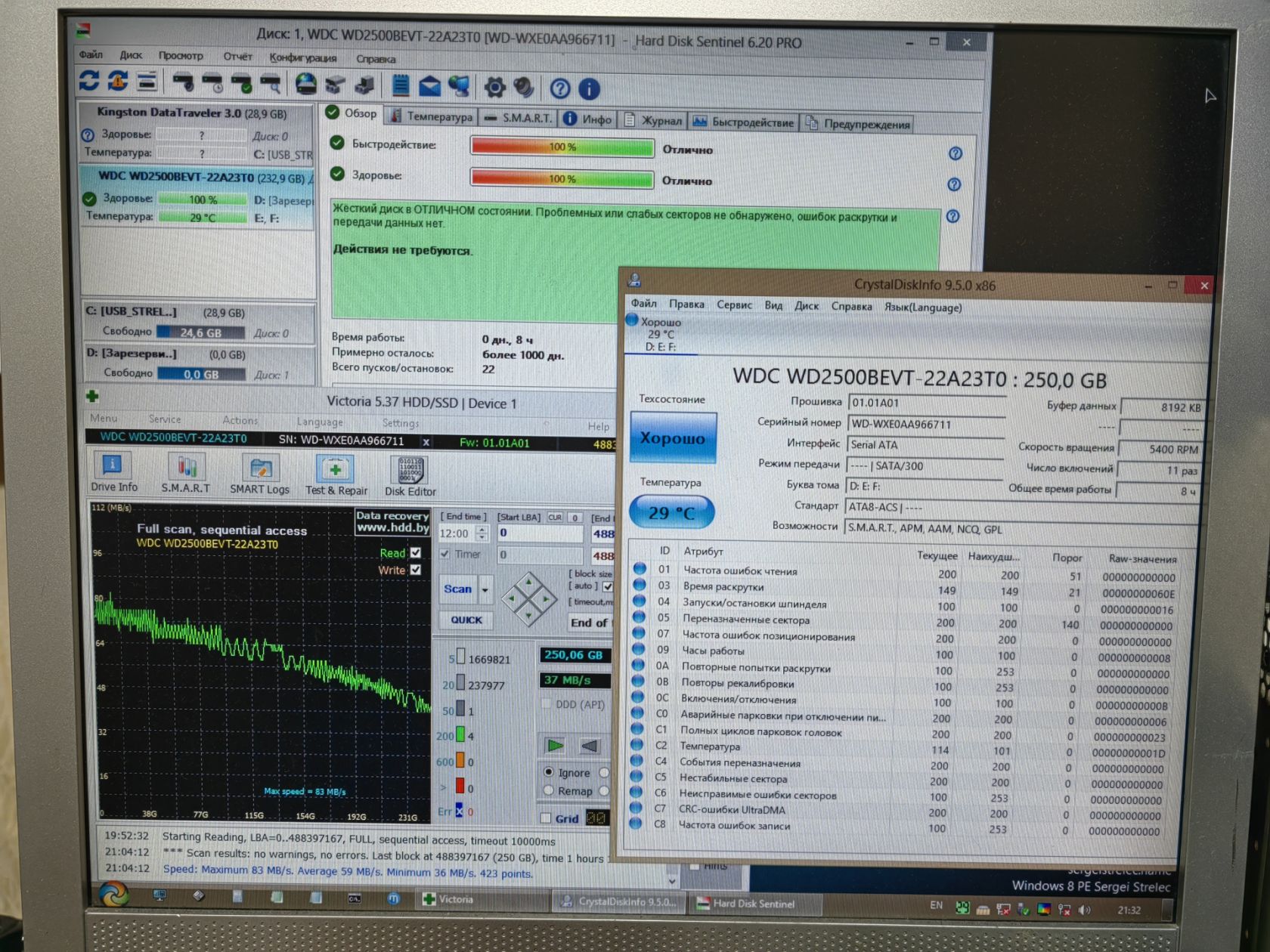Toggle the Timer checkbox in Victoria
Screen dimensions: 1270x952
click(x=445, y=554)
